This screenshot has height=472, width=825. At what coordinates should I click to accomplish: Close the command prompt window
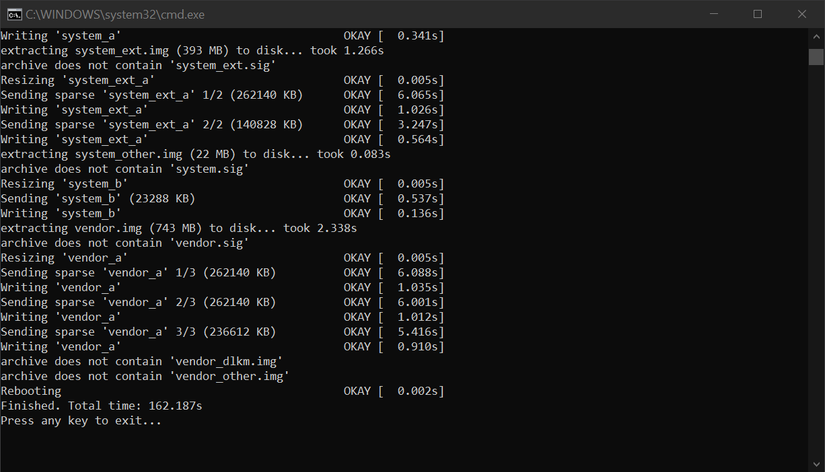point(802,14)
